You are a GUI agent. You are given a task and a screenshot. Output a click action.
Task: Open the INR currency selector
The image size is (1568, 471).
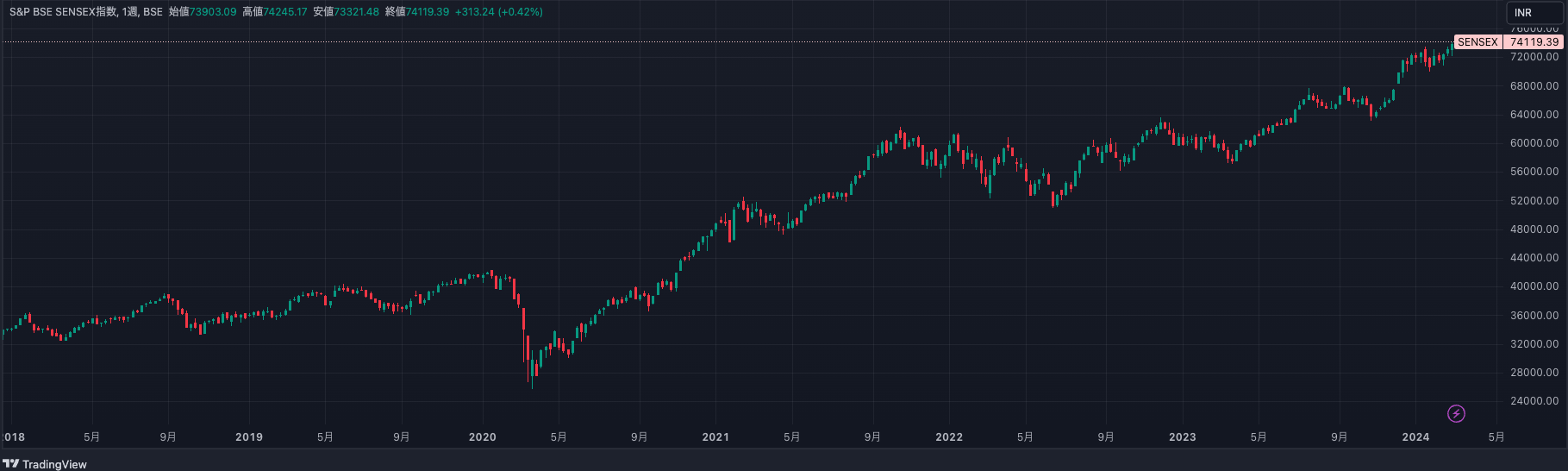(x=1535, y=12)
